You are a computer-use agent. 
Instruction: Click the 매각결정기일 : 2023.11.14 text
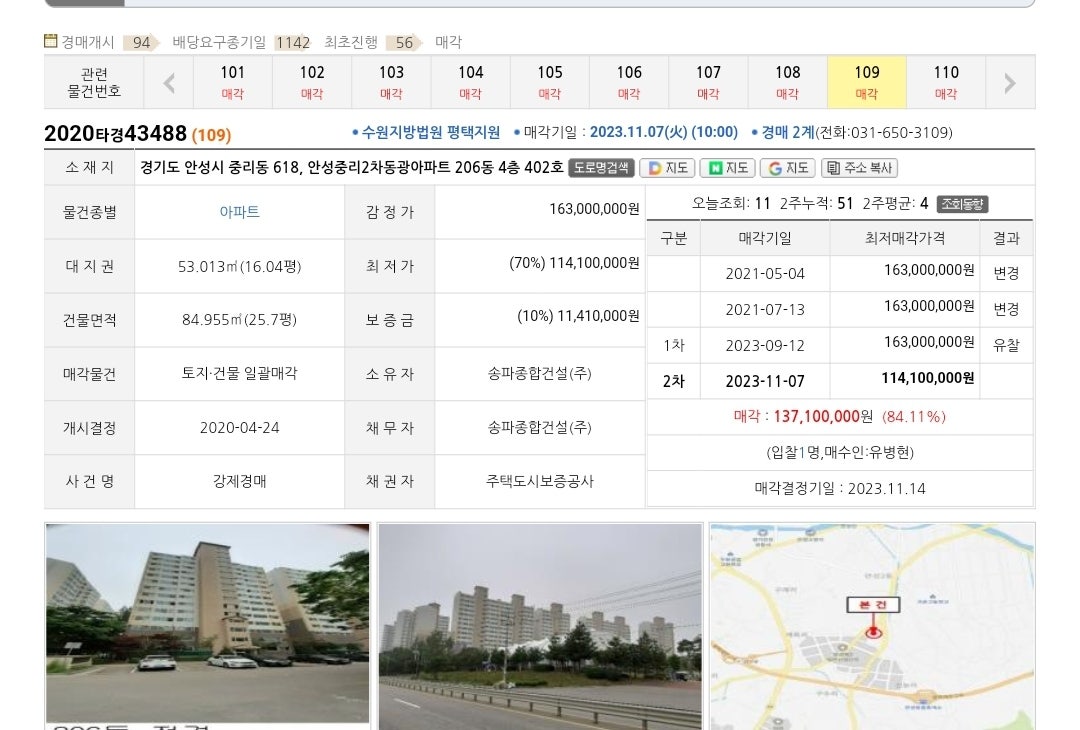(840, 489)
